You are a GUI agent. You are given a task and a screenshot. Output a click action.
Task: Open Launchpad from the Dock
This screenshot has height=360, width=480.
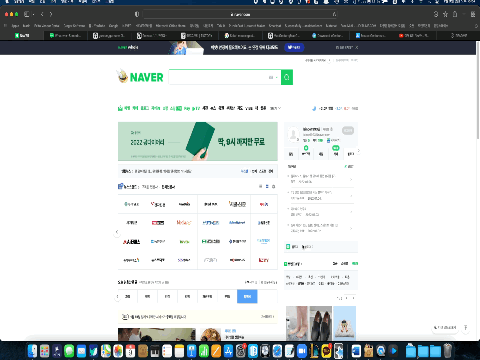(45, 351)
